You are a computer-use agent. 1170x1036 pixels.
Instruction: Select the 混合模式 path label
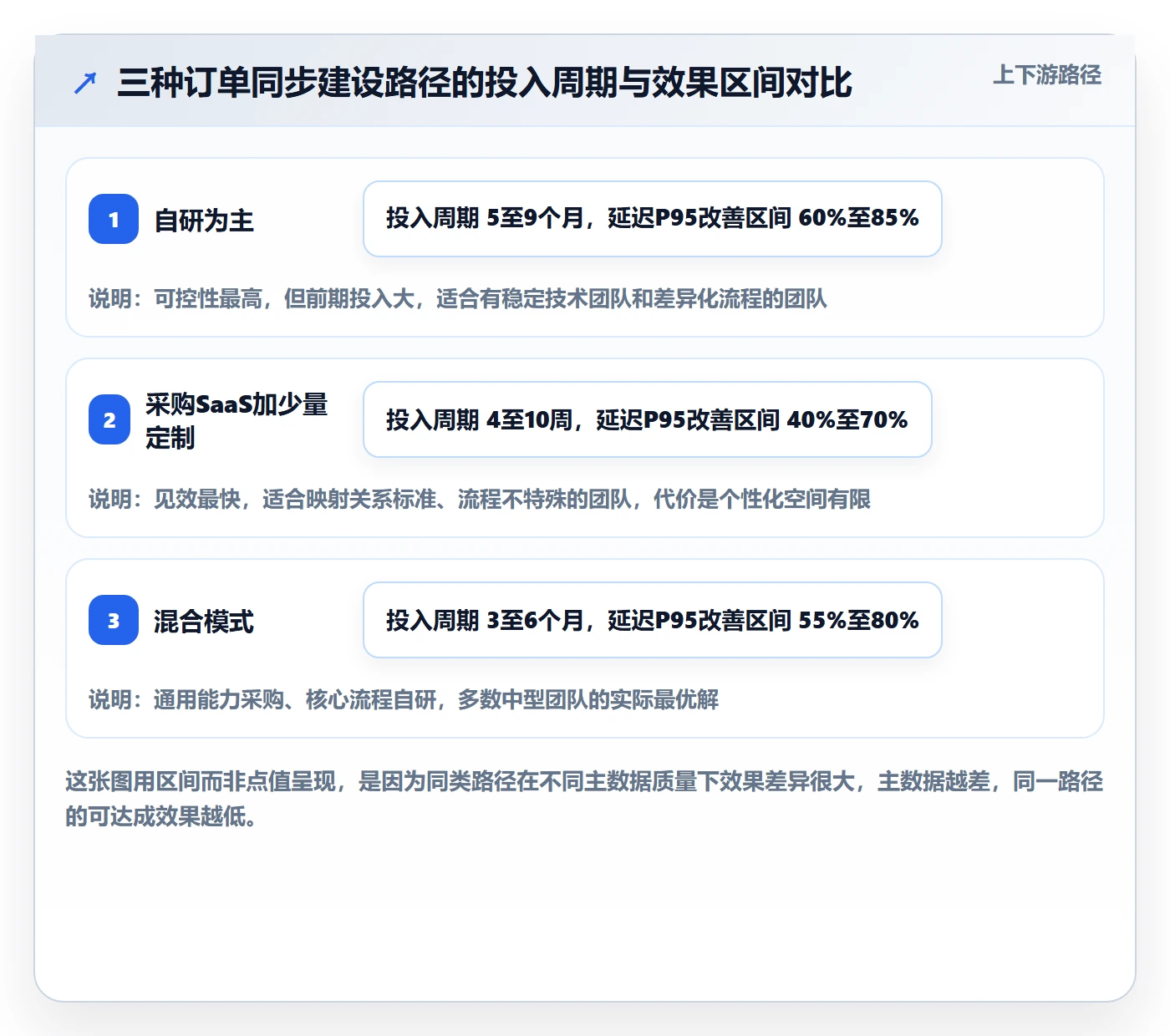(x=204, y=622)
